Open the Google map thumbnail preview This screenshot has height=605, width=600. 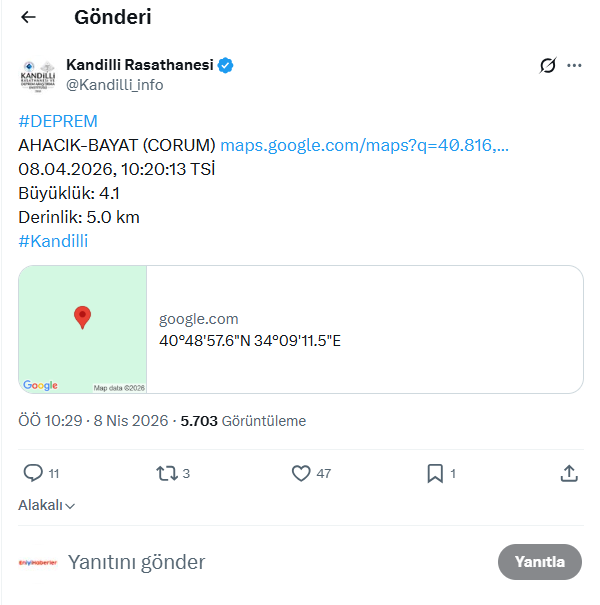tap(83, 329)
